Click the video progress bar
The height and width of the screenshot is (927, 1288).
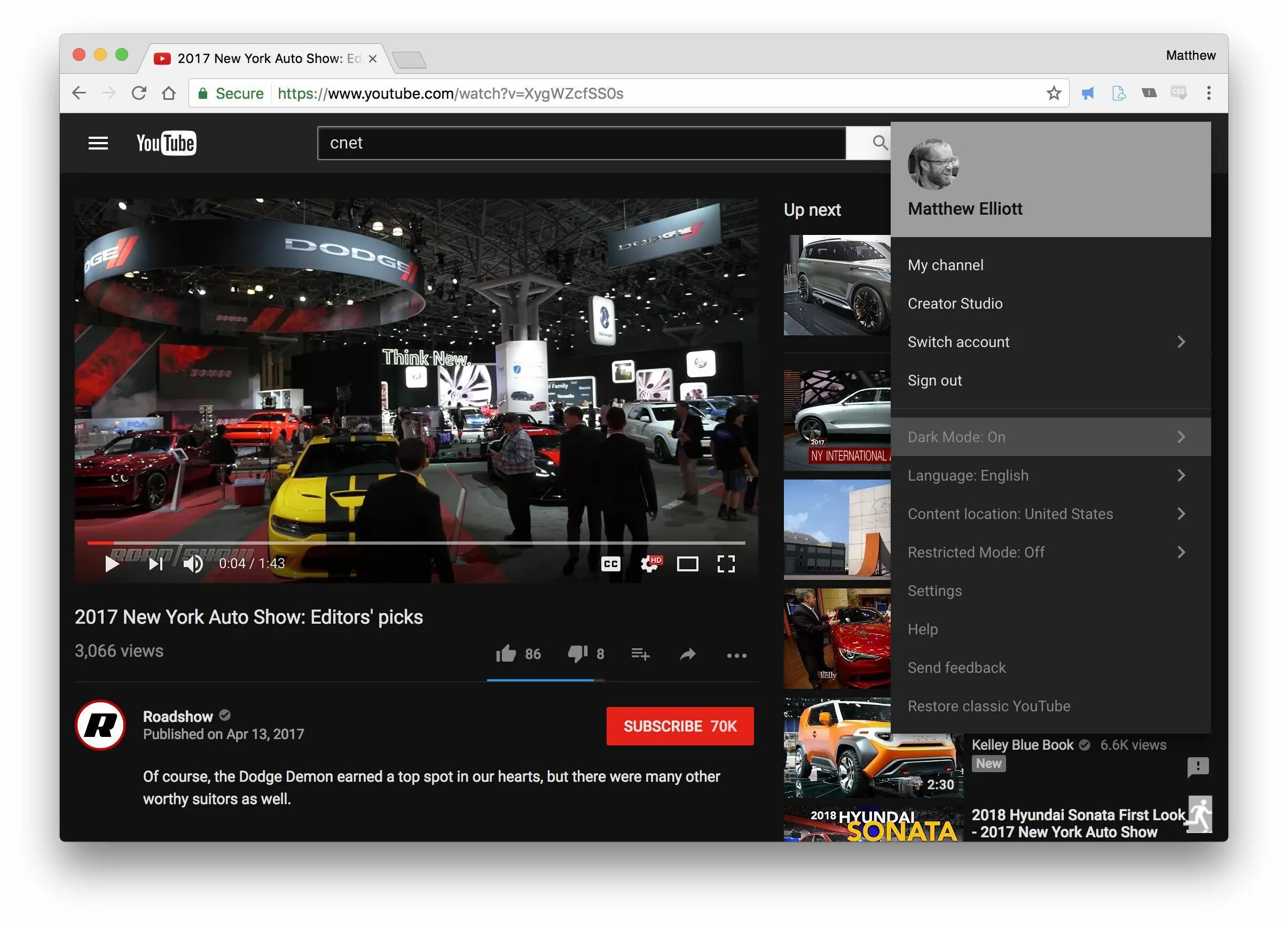coord(415,543)
